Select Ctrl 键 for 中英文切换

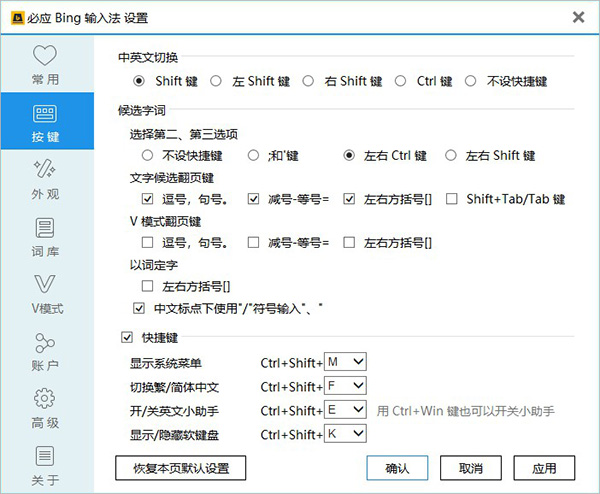pyautogui.click(x=400, y=81)
